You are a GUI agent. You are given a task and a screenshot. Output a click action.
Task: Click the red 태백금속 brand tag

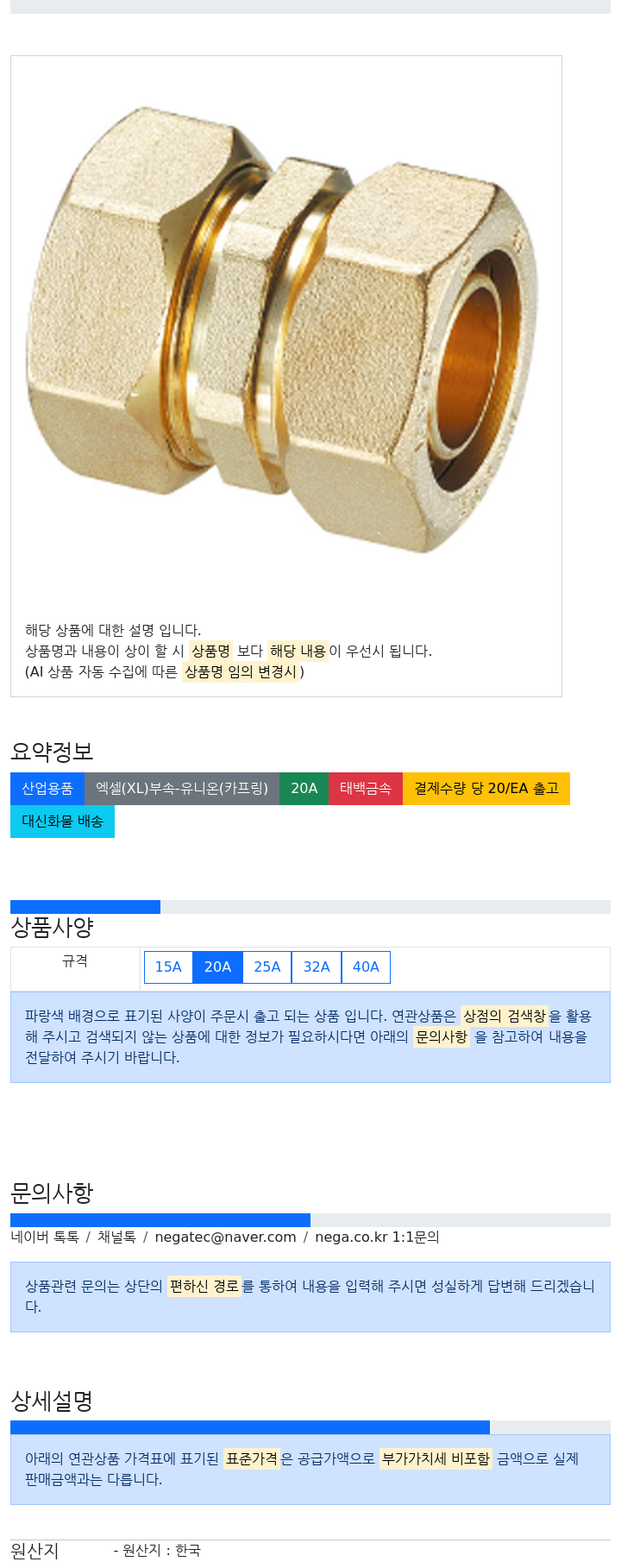tap(366, 789)
